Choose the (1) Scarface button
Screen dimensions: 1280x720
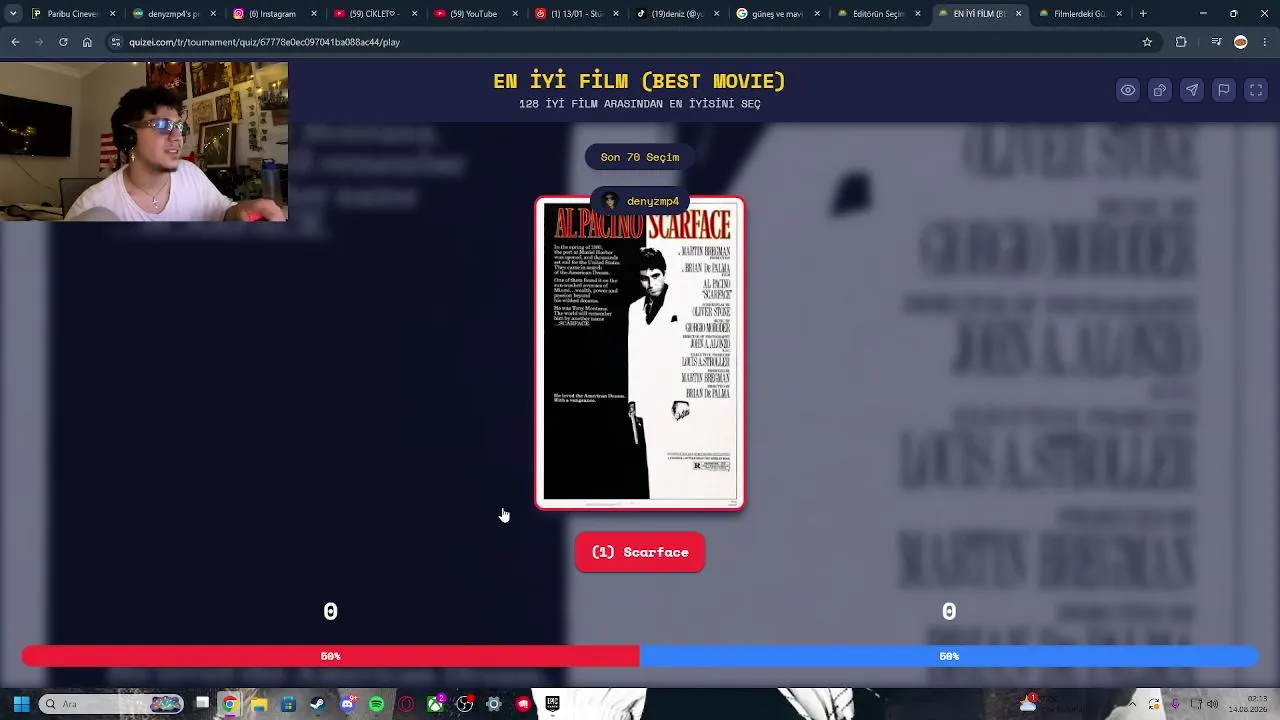pyautogui.click(x=640, y=552)
